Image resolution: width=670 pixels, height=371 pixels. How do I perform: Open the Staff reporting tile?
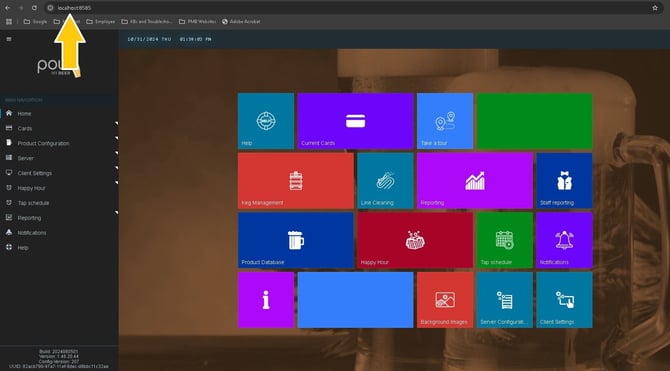pyautogui.click(x=564, y=181)
